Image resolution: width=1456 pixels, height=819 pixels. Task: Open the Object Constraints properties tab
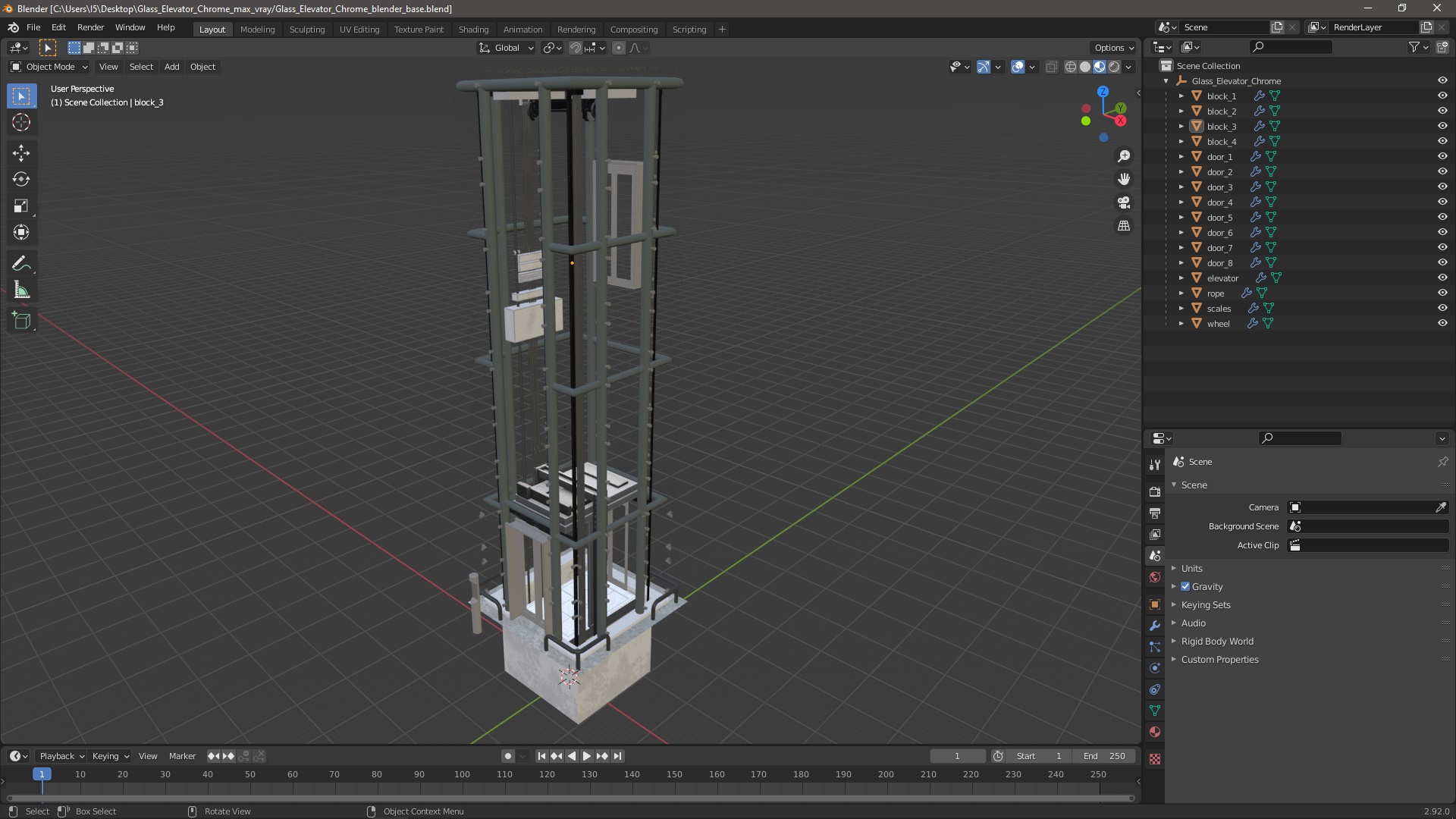click(1154, 689)
